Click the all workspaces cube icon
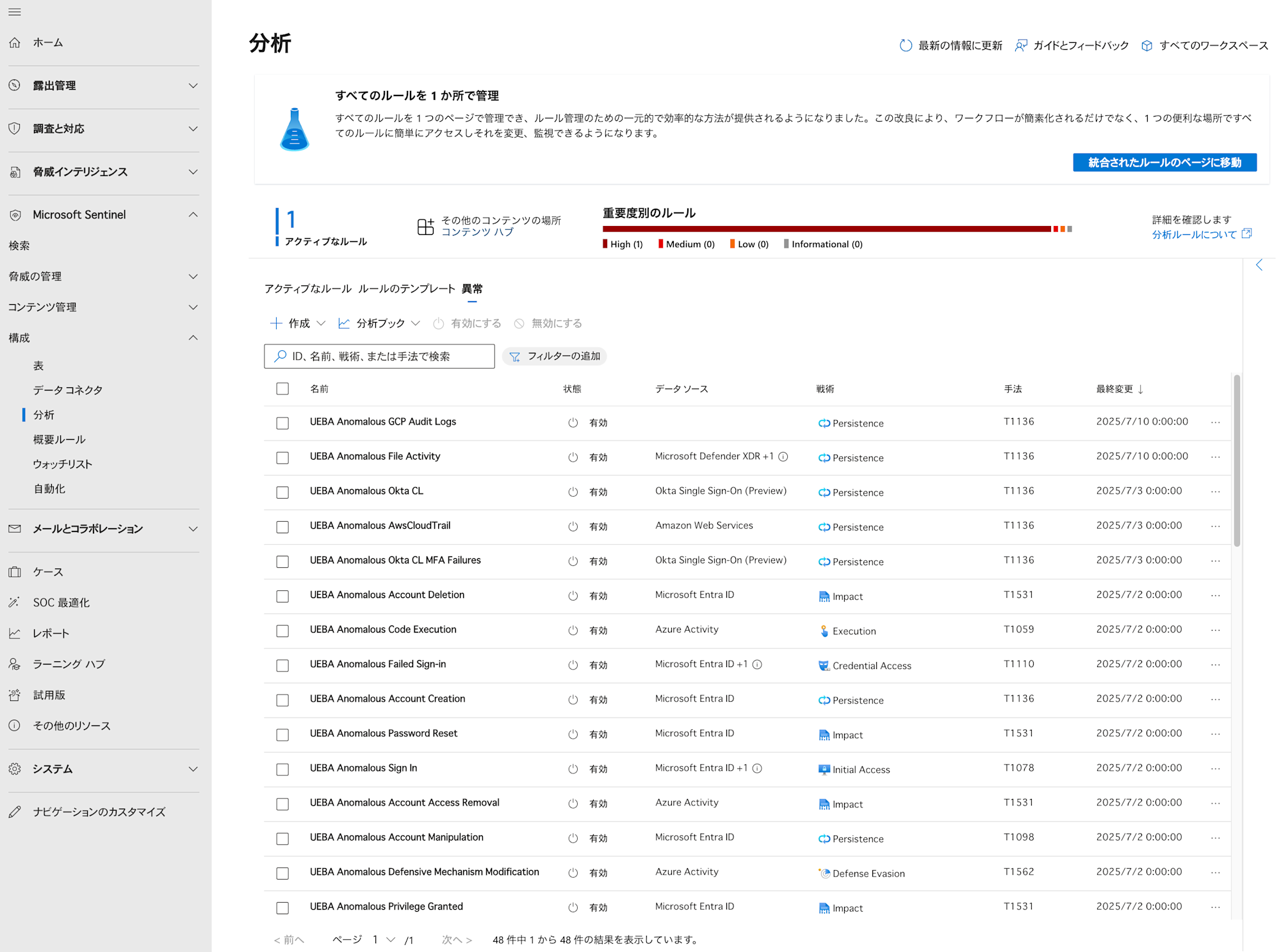1281x952 pixels. point(1147,45)
